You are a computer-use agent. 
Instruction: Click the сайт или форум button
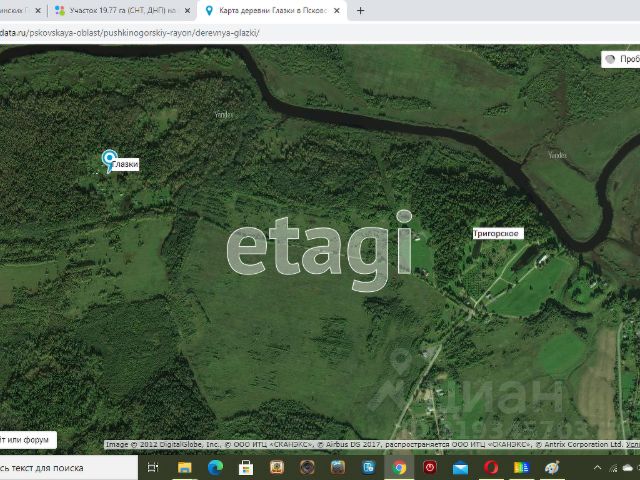28,440
